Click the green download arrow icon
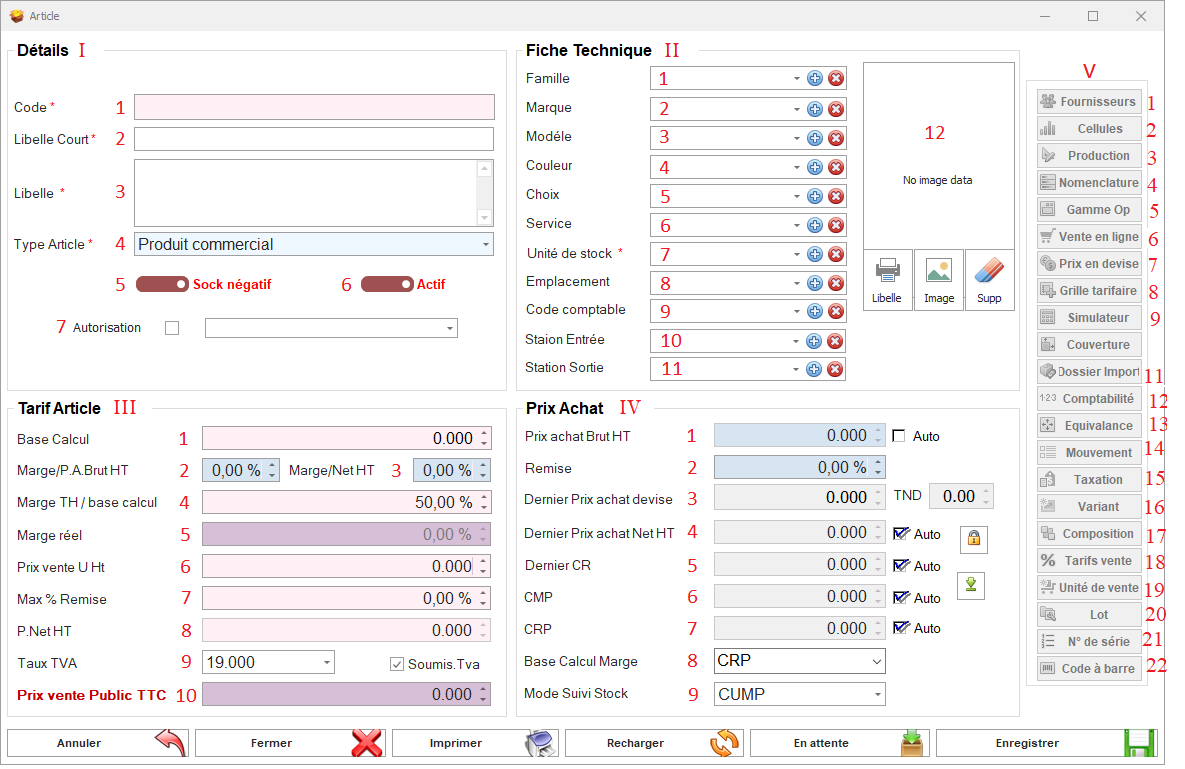The image size is (1185, 769). 970,585
